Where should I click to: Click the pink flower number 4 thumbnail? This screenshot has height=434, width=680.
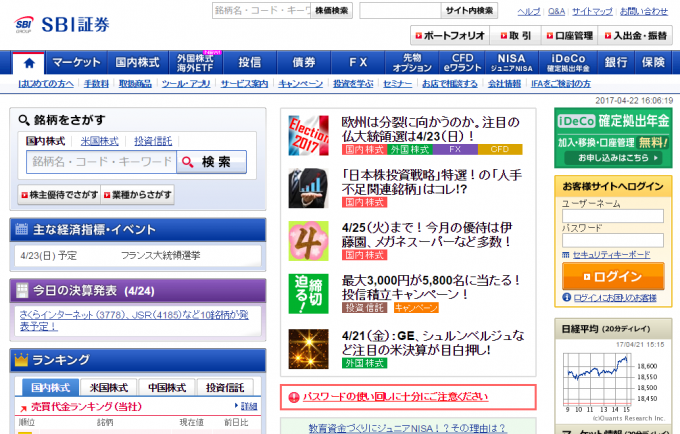pyautogui.click(x=308, y=241)
